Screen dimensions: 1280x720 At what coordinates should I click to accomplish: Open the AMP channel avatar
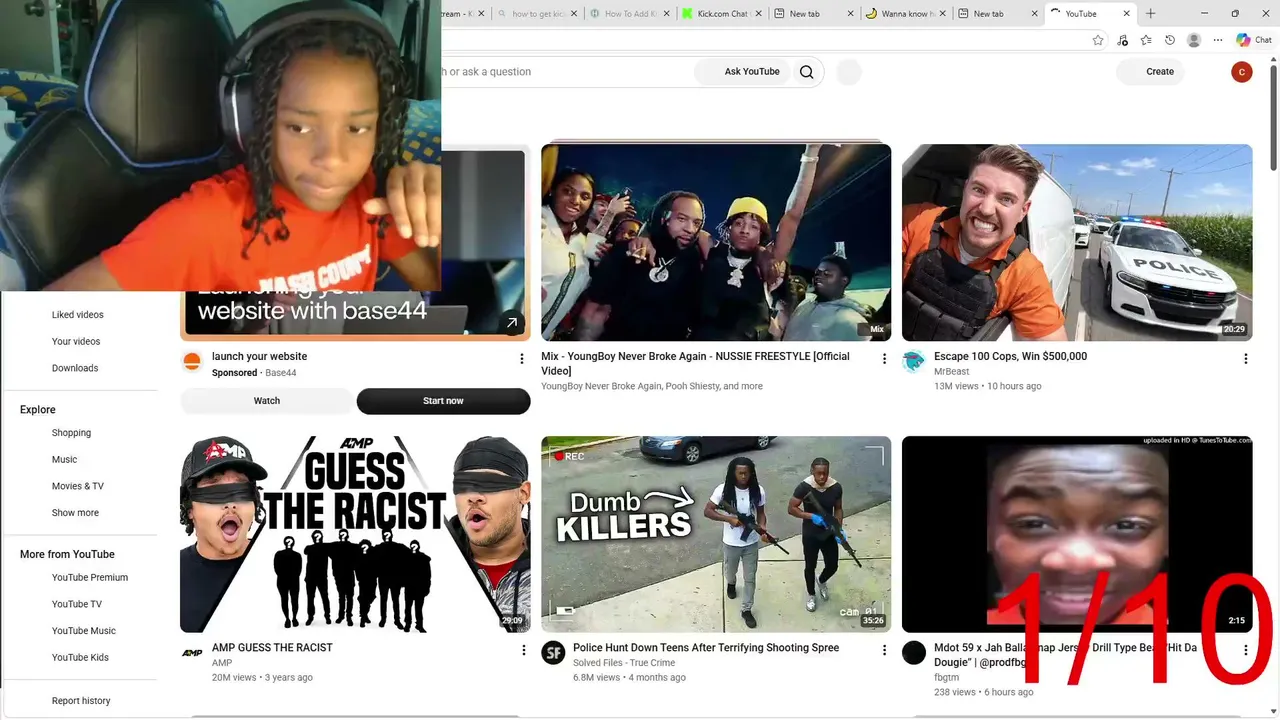tap(192, 653)
